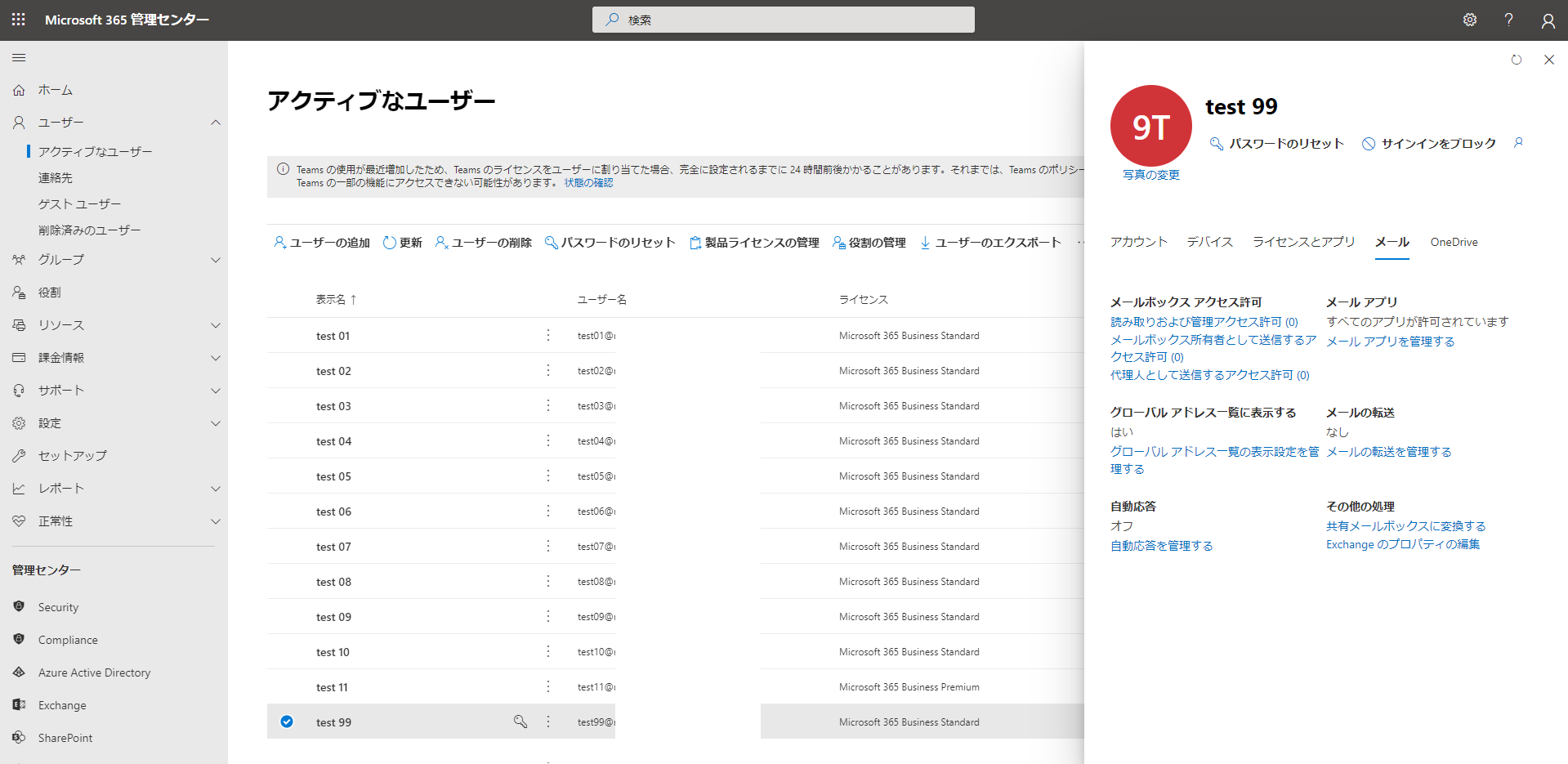The width and height of the screenshot is (1568, 764).
Task: Switch to the デバイス tab
Action: (x=1210, y=242)
